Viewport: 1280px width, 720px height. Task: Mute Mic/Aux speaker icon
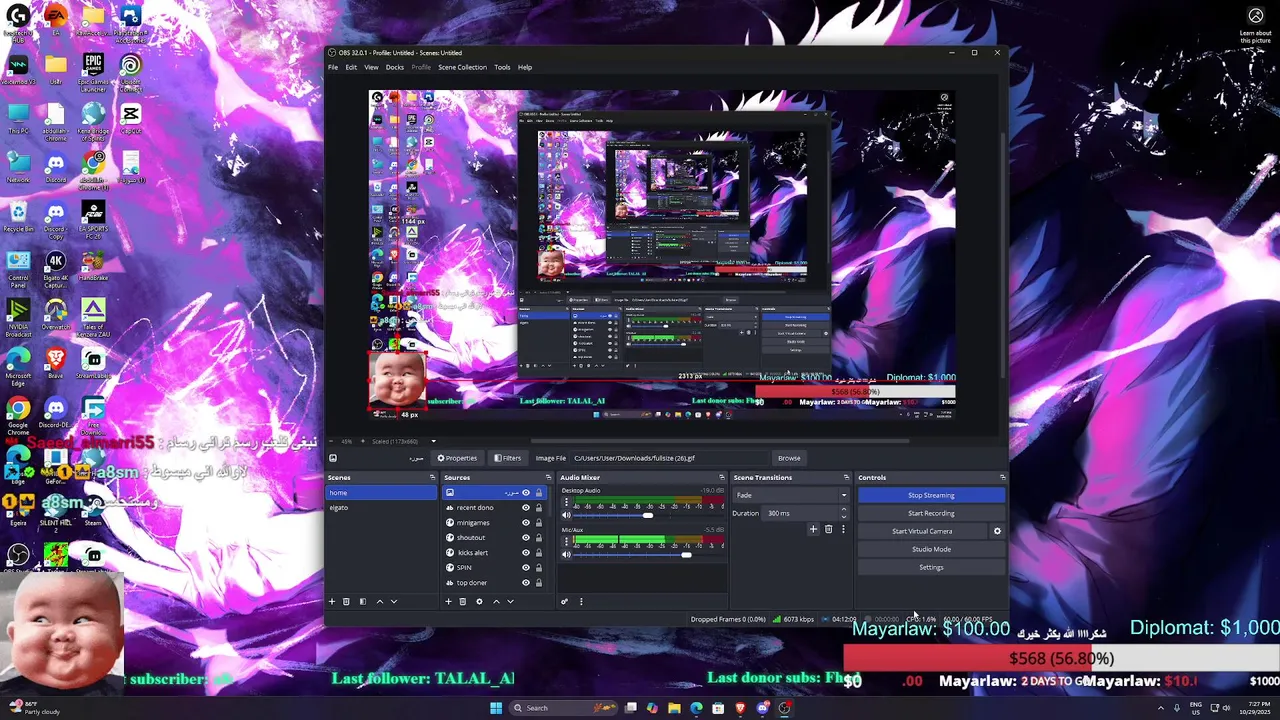tap(566, 554)
